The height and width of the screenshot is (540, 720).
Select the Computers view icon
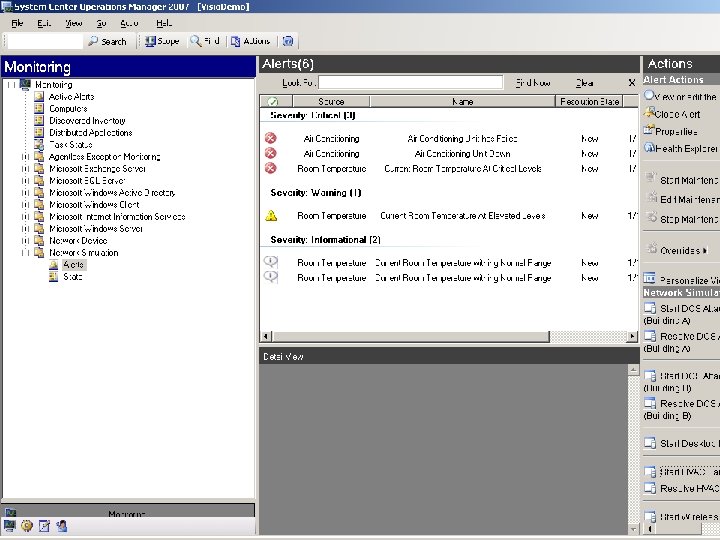[39, 108]
